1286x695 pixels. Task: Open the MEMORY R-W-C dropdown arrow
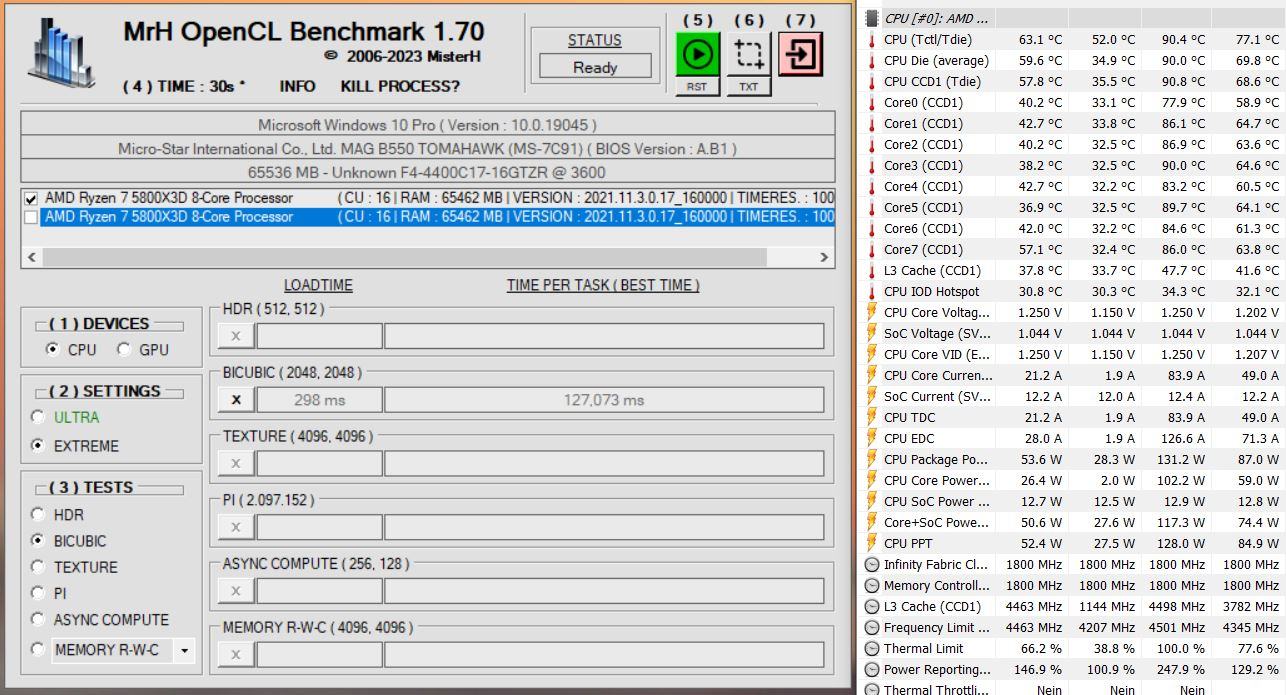coord(184,650)
